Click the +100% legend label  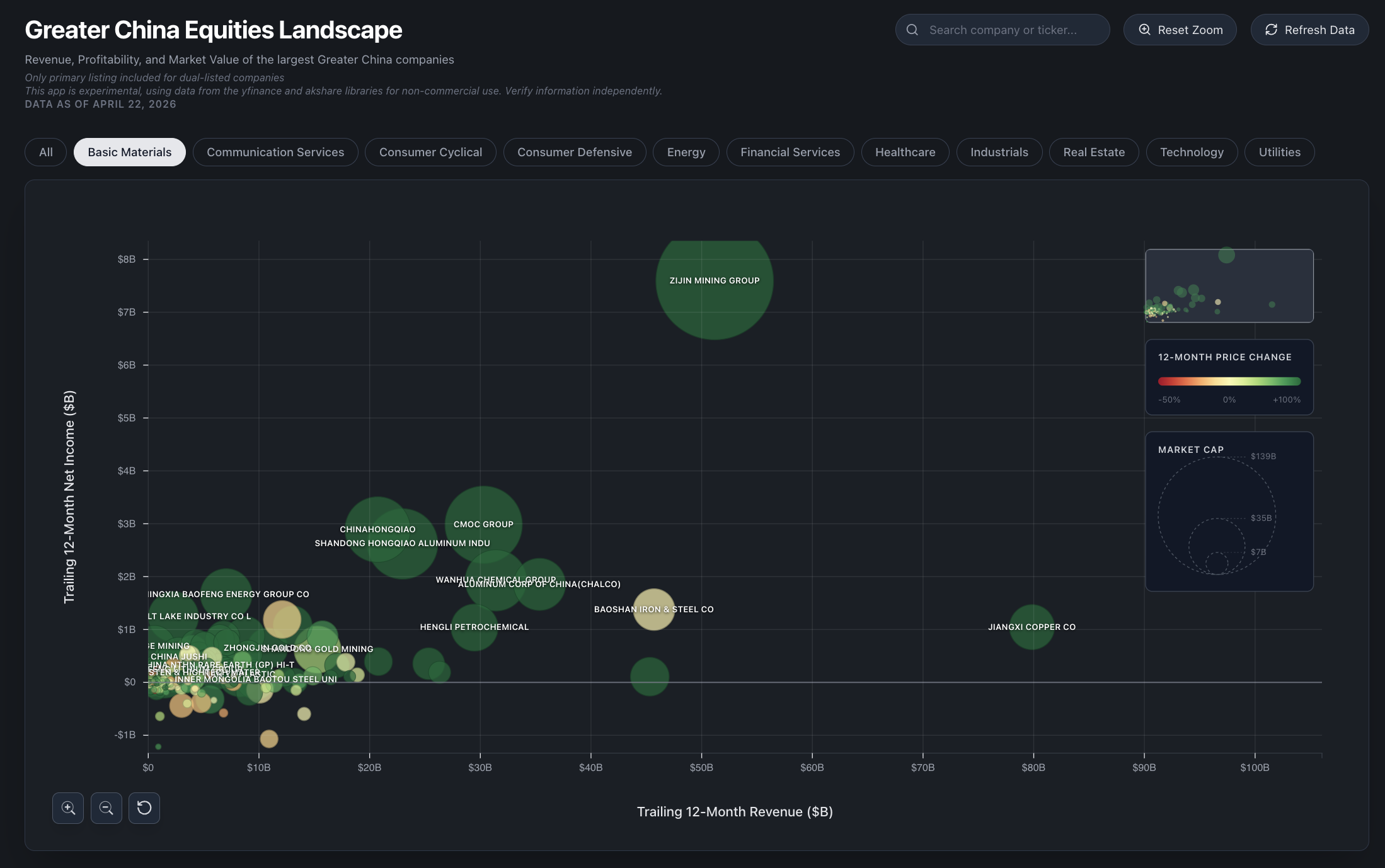(1287, 399)
